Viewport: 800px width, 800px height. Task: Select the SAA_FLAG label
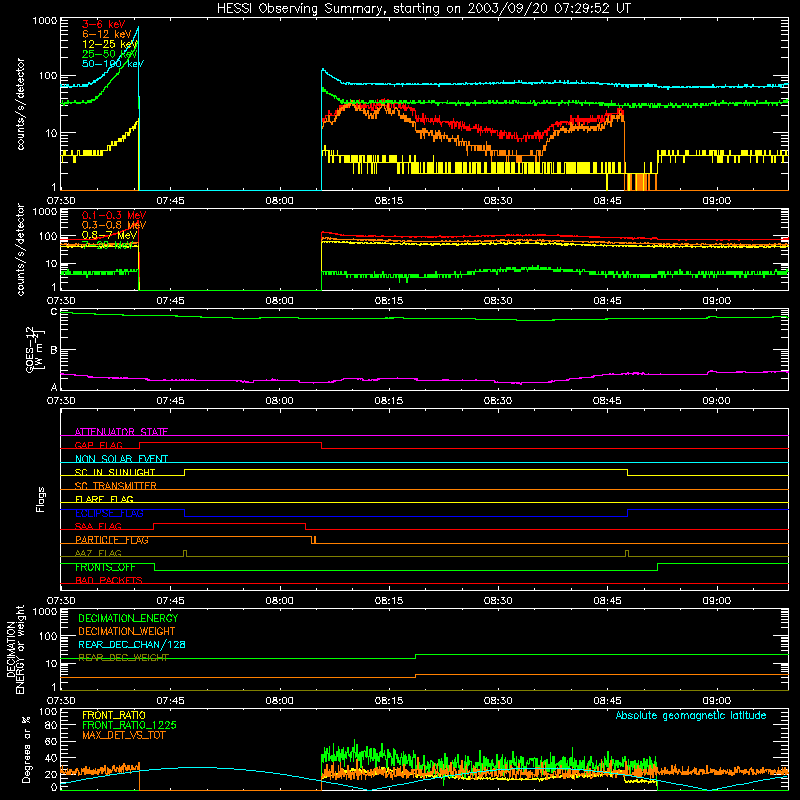98,527
